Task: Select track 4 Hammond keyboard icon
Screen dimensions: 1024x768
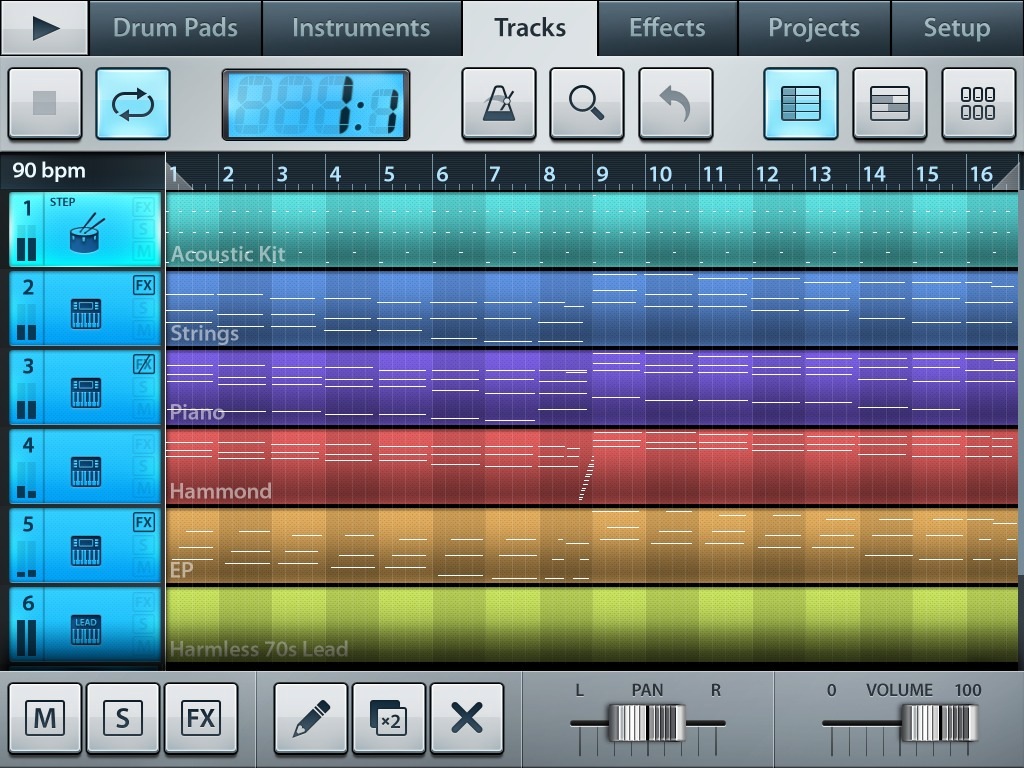Action: [x=86, y=472]
